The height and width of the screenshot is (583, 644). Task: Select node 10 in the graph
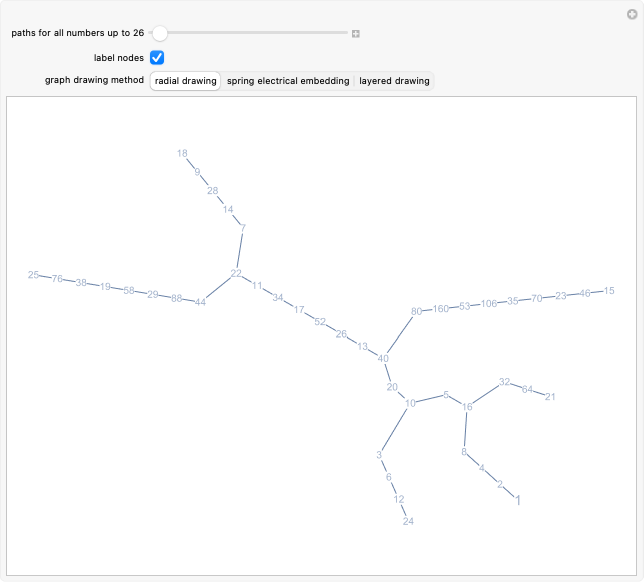pos(410,403)
